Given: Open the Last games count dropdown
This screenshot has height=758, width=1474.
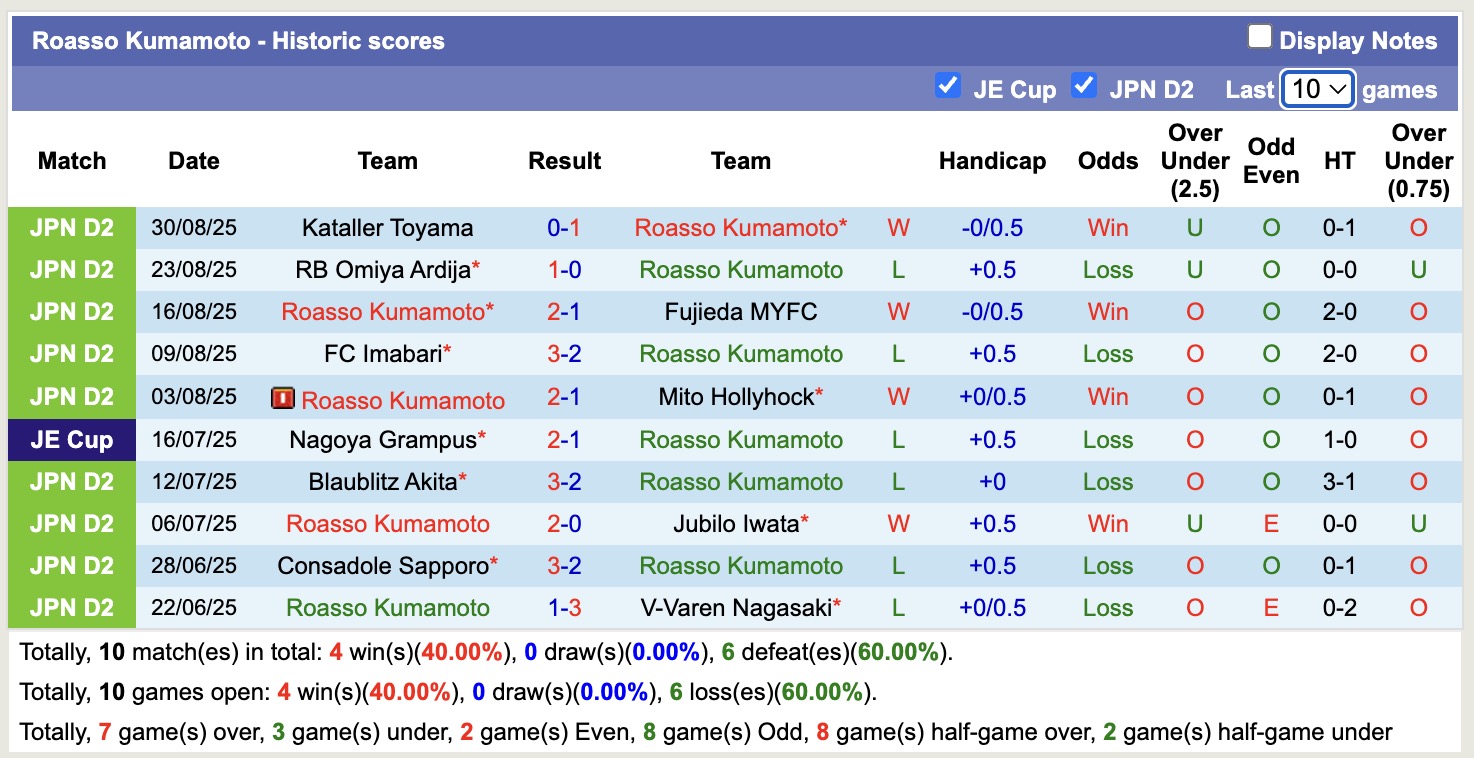Looking at the screenshot, I should click(x=1318, y=89).
